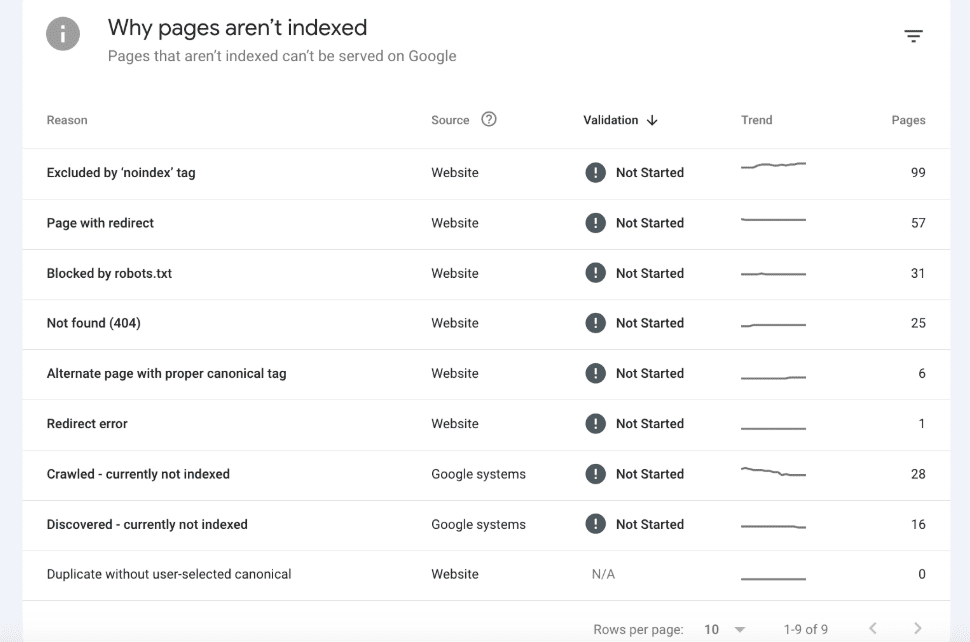Select the Trend column header

coord(756,120)
